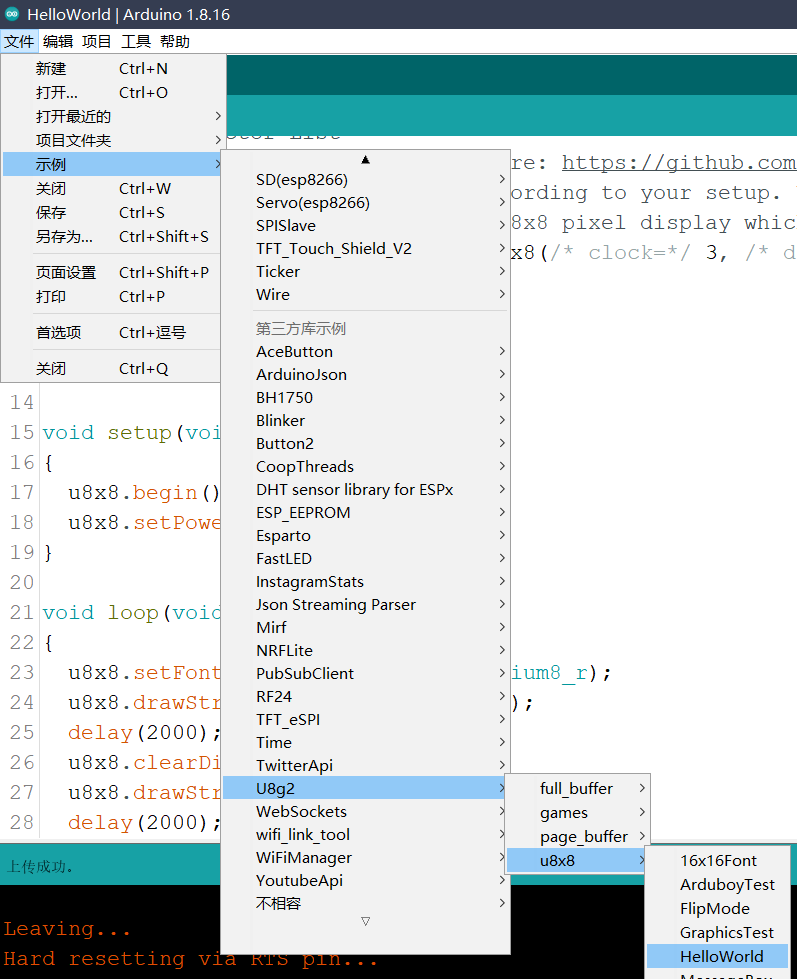Expand SPISlave examples
The width and height of the screenshot is (797, 979).
pos(366,225)
